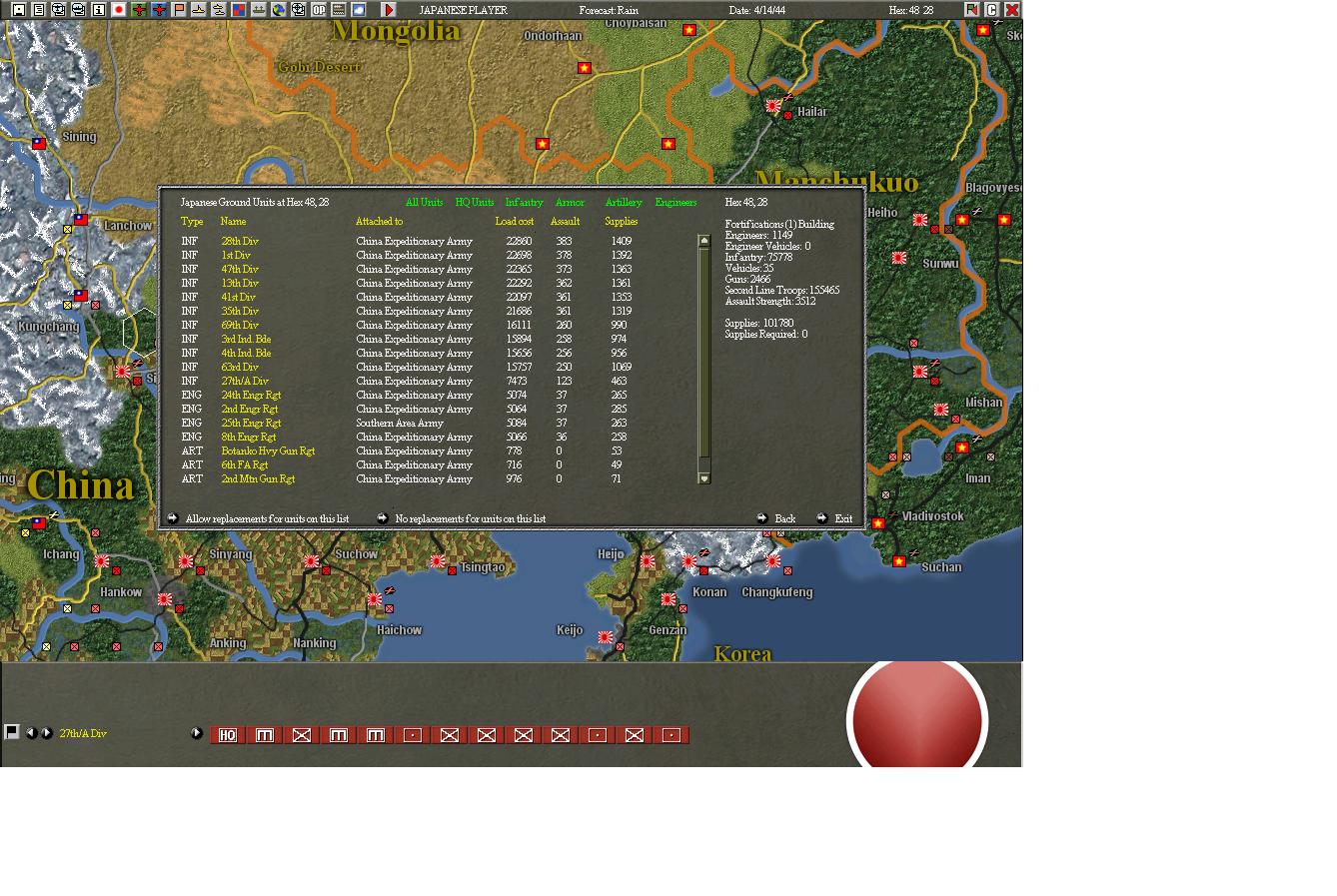Open the weather cloud toolbar icon
This screenshot has width=1337, height=896.
359,10
